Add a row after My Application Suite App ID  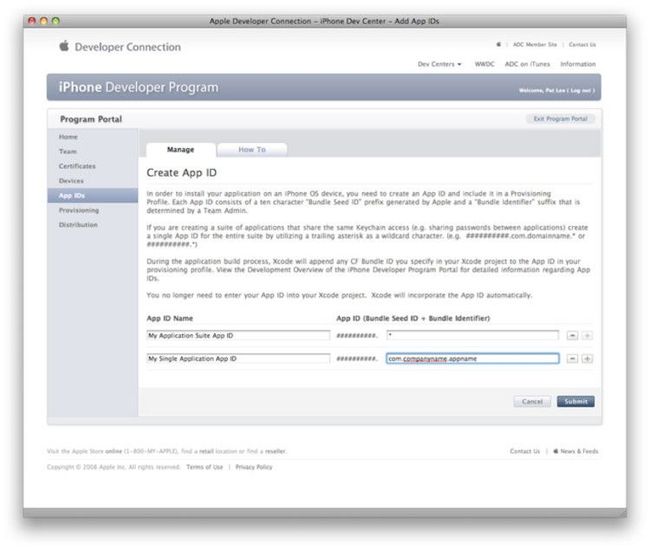[x=587, y=335]
